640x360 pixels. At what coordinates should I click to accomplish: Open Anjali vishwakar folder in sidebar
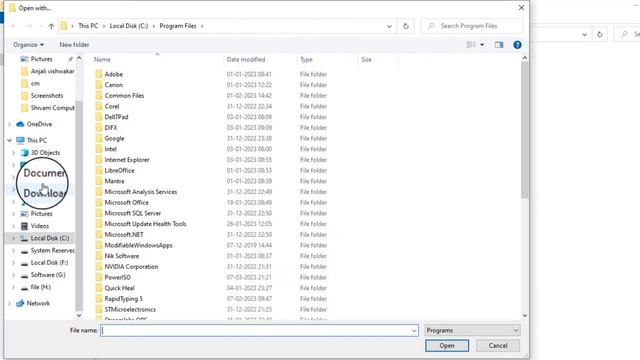(x=52, y=71)
